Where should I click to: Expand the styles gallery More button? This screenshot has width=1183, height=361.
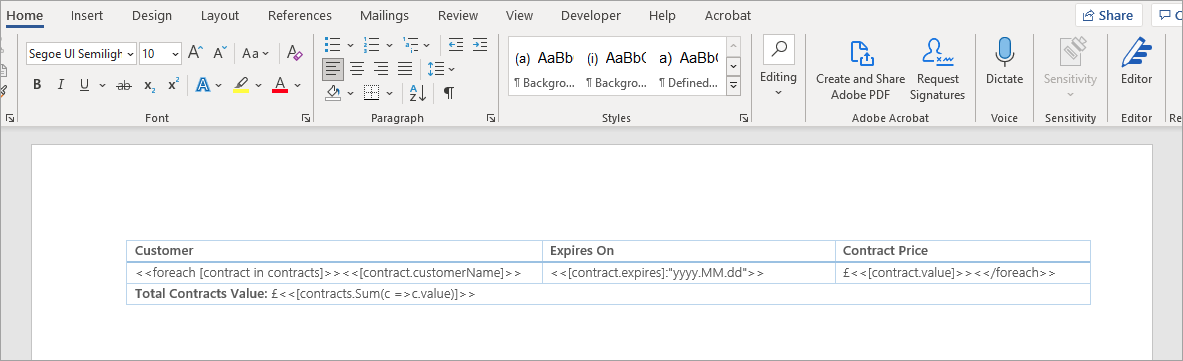click(x=733, y=87)
